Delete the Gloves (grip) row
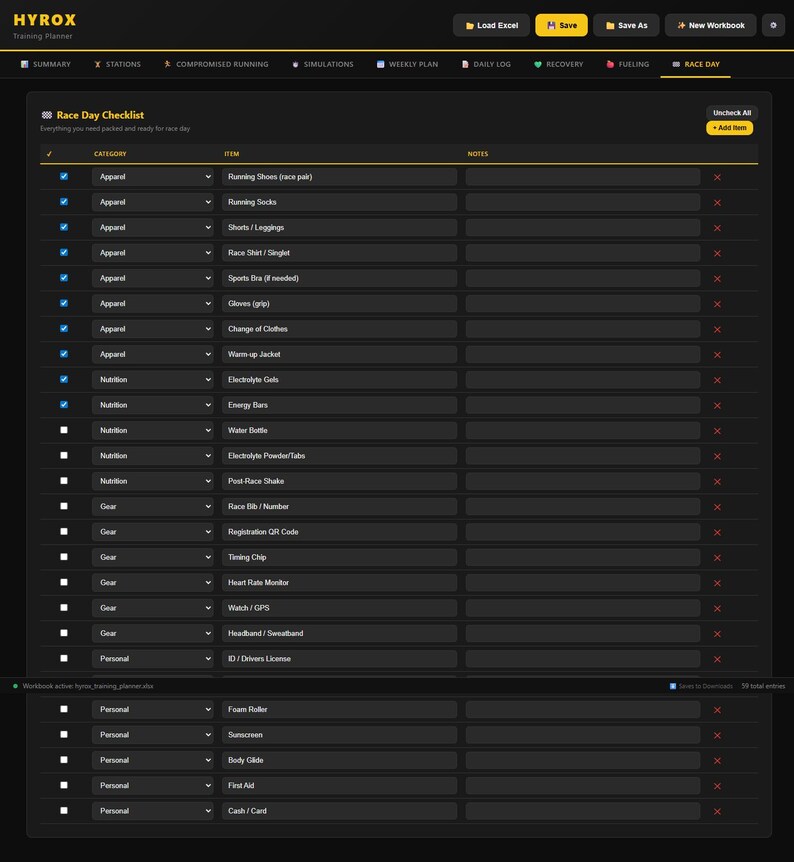The image size is (794, 862). pos(717,303)
